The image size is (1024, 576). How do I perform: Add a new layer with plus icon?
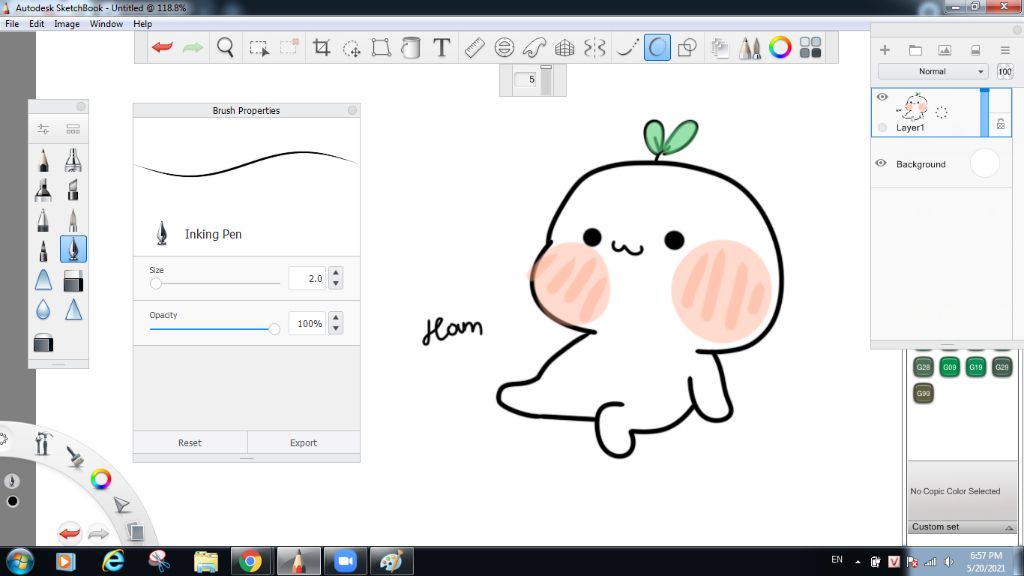click(885, 50)
